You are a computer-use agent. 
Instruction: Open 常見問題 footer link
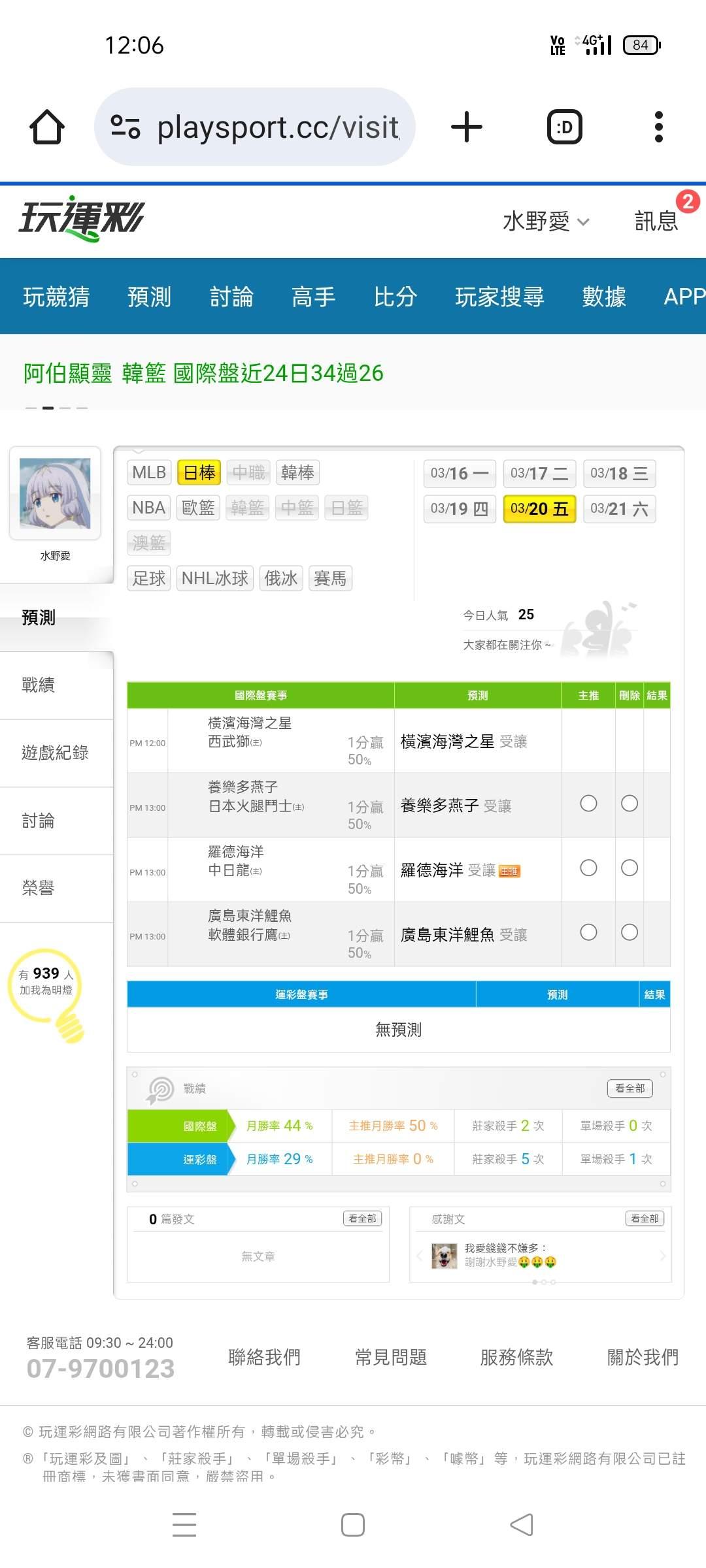390,1358
